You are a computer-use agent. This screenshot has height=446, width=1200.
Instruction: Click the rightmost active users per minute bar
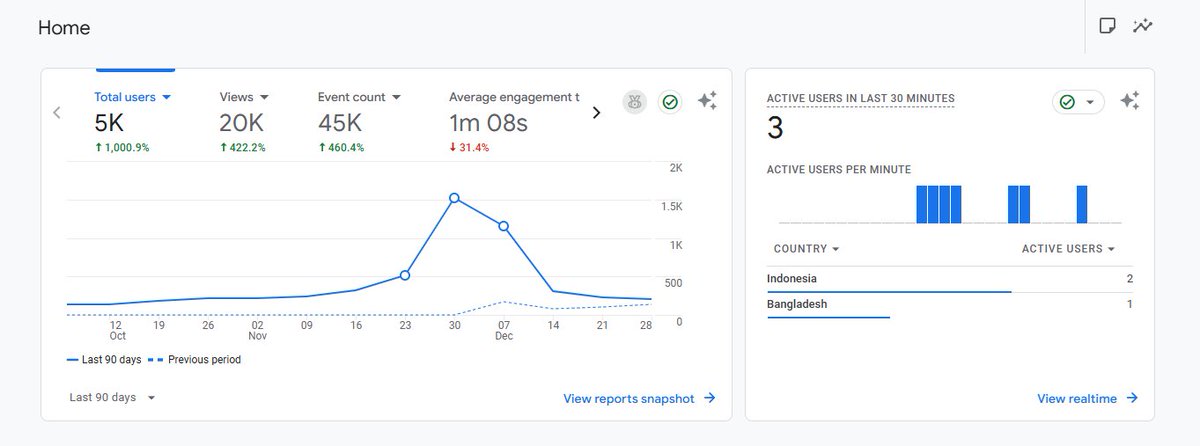1082,204
